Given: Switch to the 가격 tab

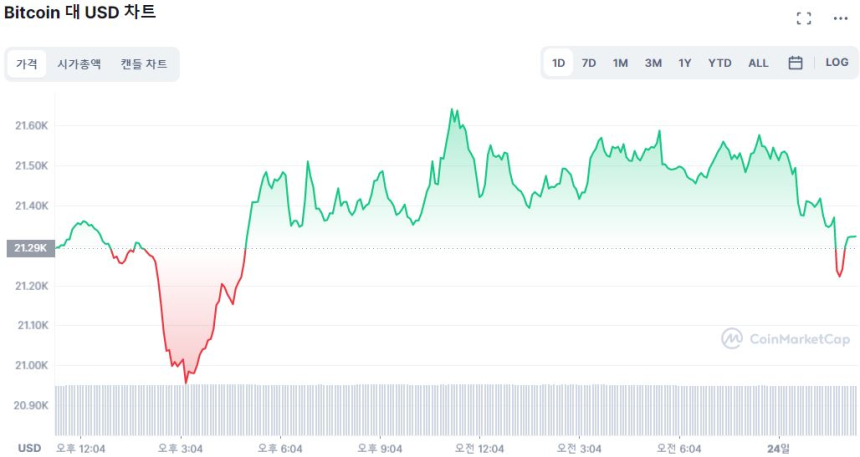Looking at the screenshot, I should 27,64.
